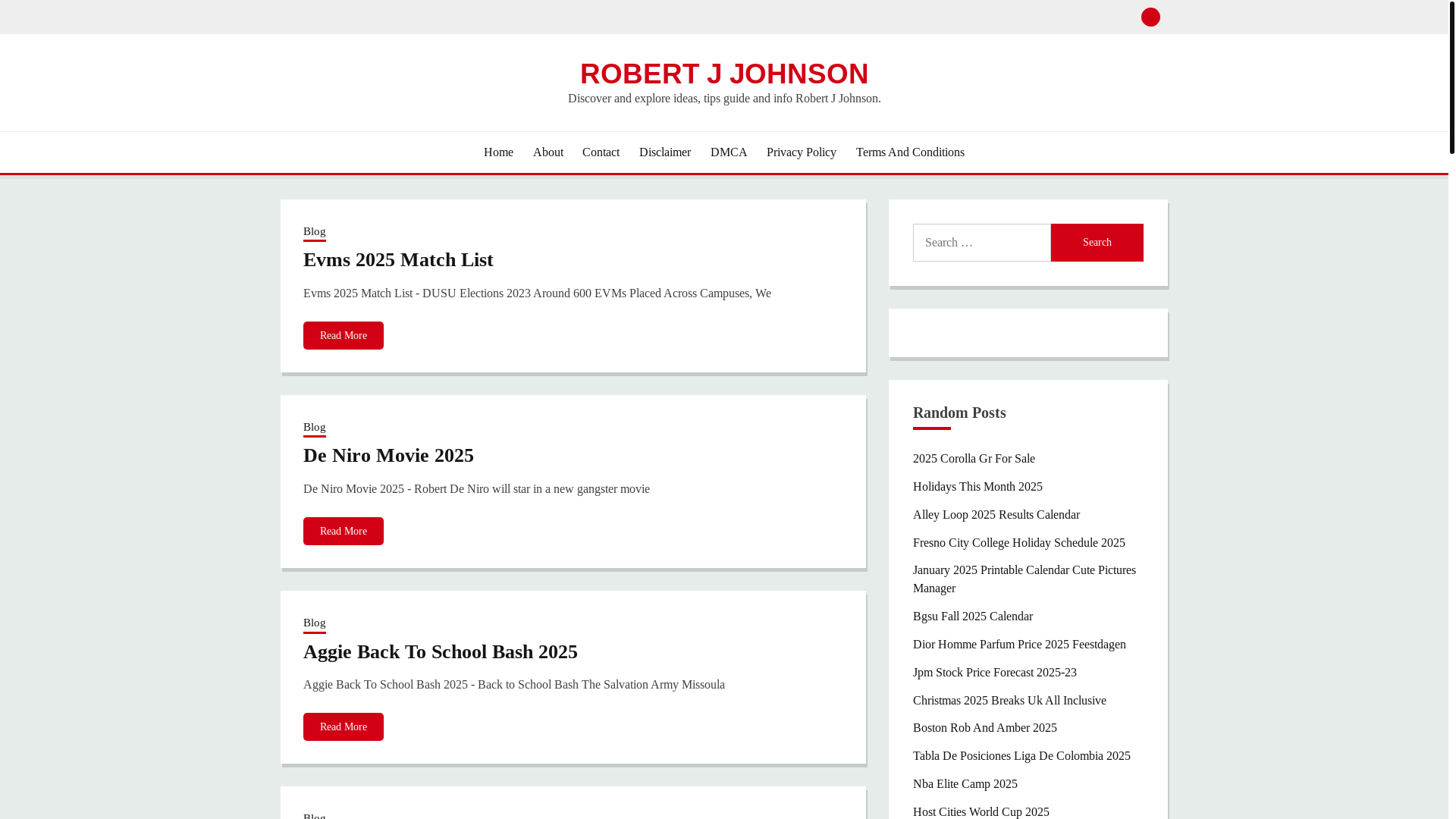The height and width of the screenshot is (819, 1456).
Task: Open Dior Homme Parfum Price 2025 Feestdagen
Action: pyautogui.click(x=1019, y=645)
